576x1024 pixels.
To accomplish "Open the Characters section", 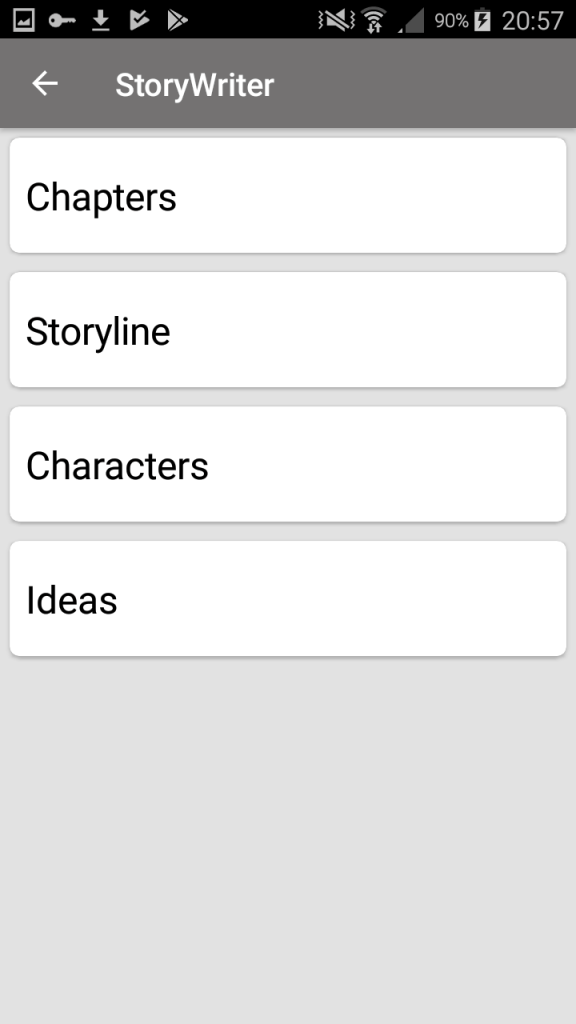I will (x=288, y=464).
